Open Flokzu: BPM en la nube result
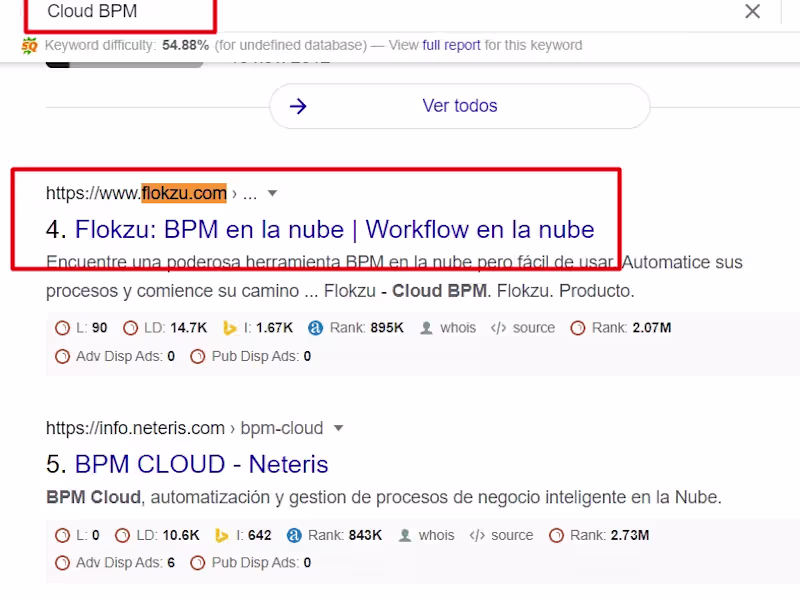The height and width of the screenshot is (600, 800). tap(334, 230)
